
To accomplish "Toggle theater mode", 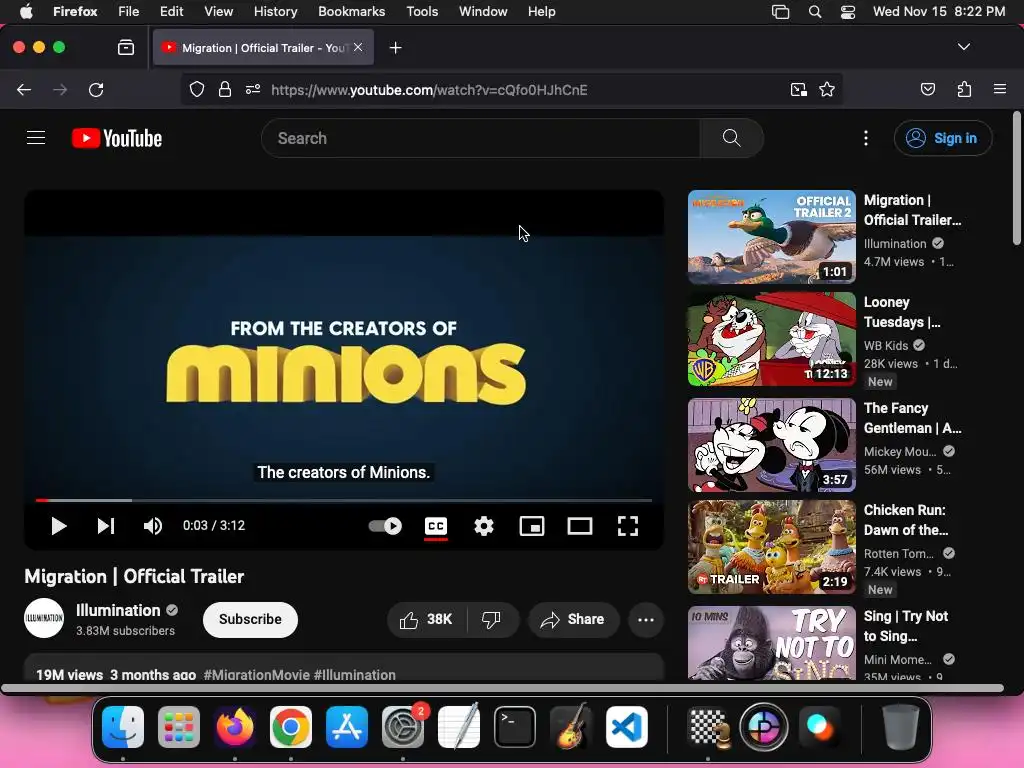I will point(580,526).
